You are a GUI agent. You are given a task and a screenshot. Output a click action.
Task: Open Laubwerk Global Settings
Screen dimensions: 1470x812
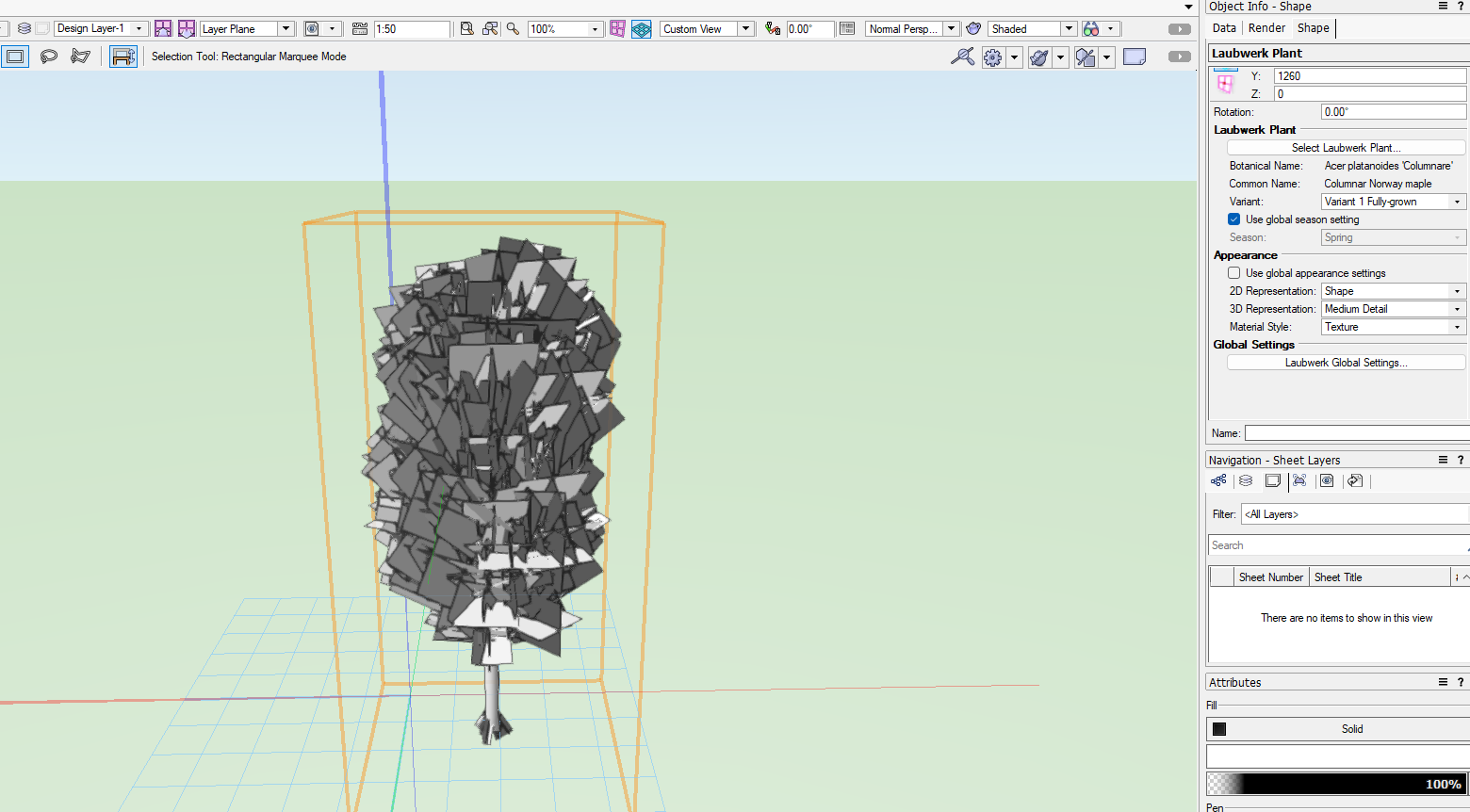pyautogui.click(x=1346, y=362)
